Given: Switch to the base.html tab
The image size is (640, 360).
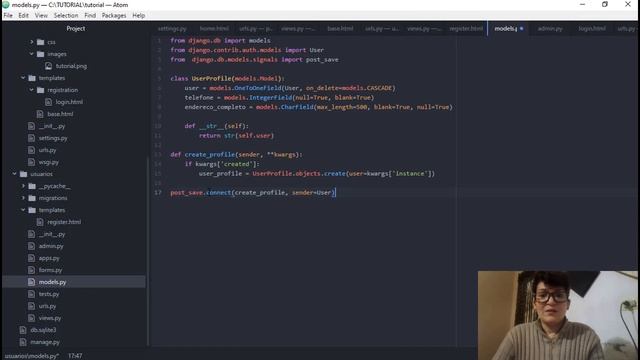Looking at the screenshot, I should (x=340, y=29).
